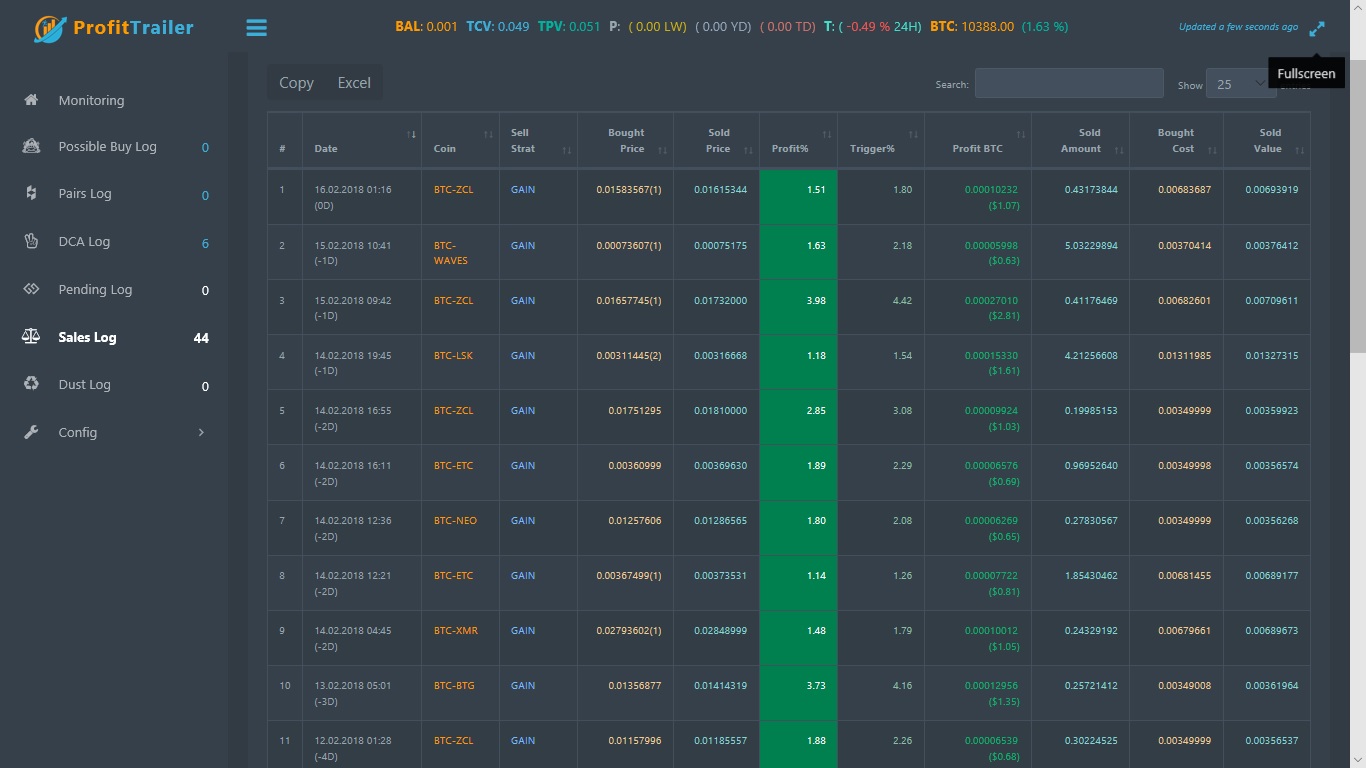Sort by the Trigger% column header

pyautogui.click(x=881, y=140)
